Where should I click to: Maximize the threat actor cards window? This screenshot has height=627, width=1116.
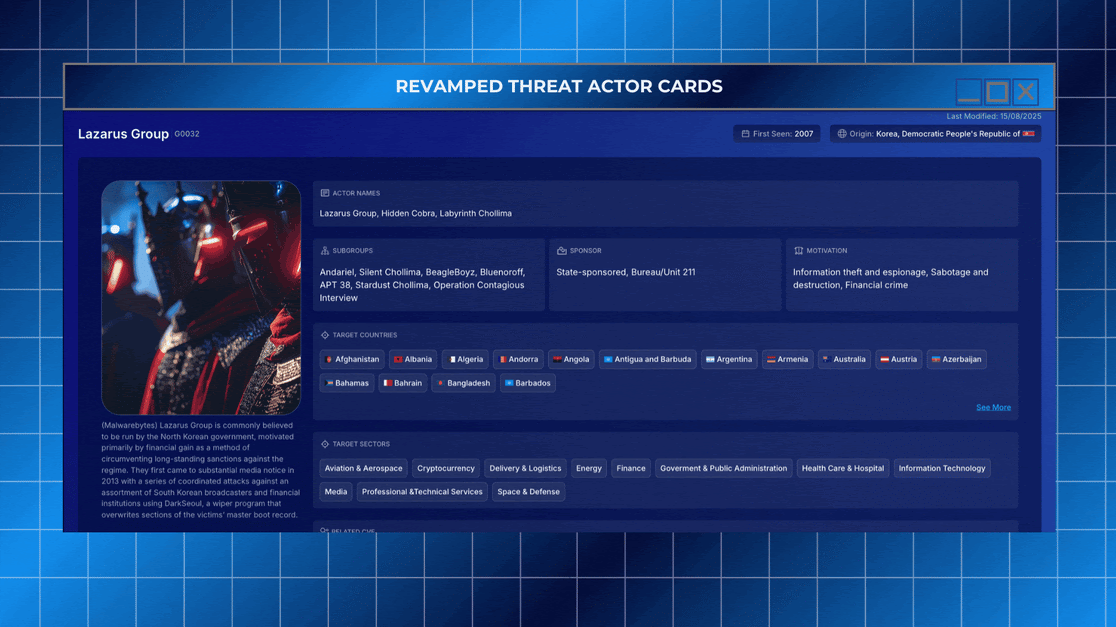997,92
